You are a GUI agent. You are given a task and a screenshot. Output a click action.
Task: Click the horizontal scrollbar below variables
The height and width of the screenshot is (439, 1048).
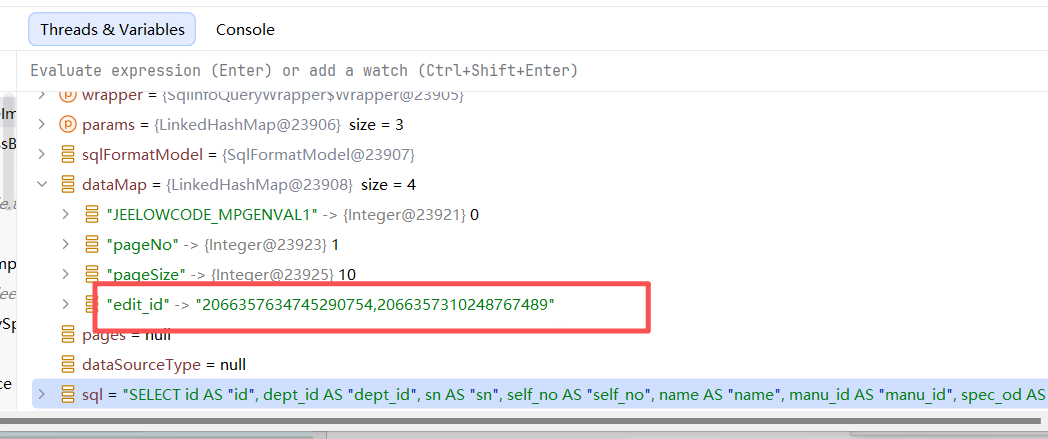pyautogui.click(x=521, y=421)
